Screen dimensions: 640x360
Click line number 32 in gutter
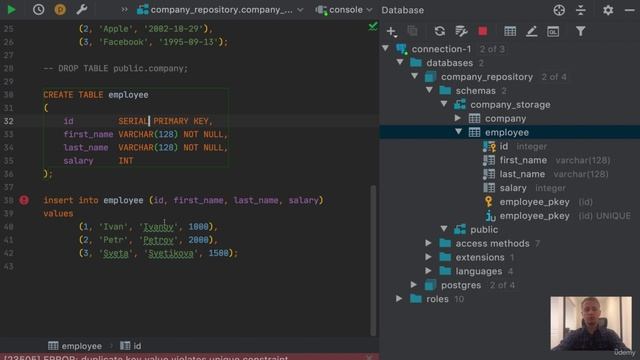9,121
